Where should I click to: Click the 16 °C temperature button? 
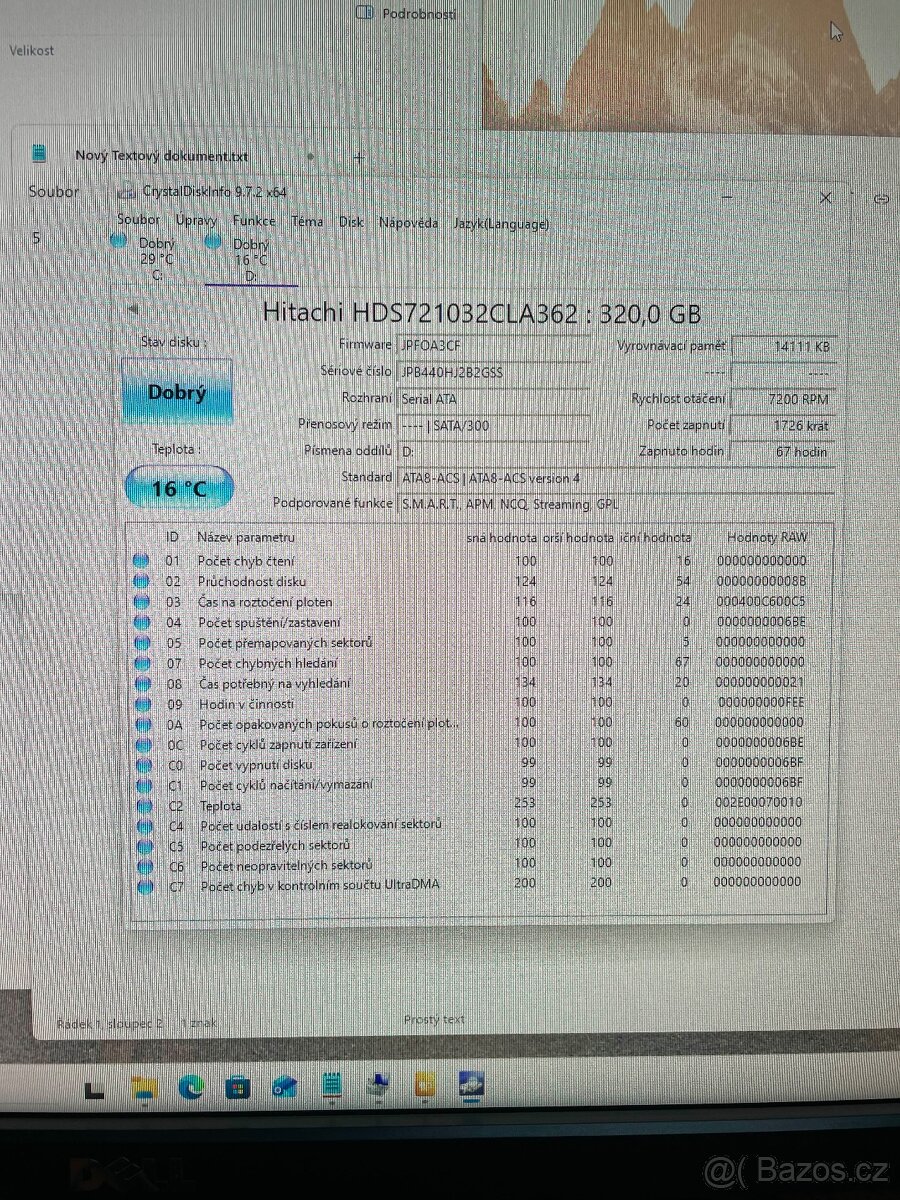(x=180, y=487)
